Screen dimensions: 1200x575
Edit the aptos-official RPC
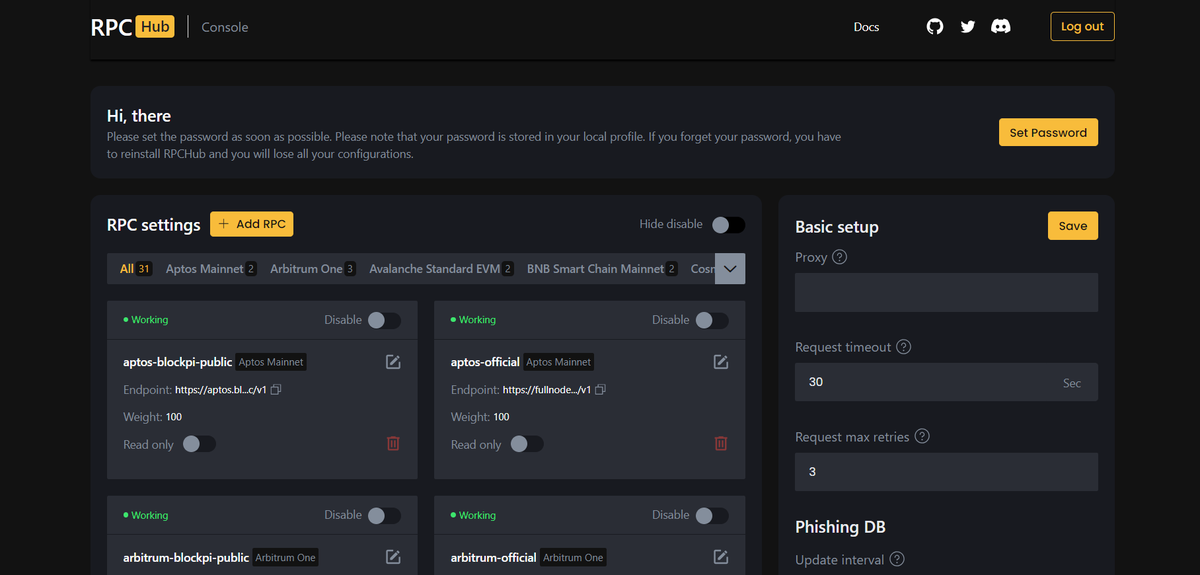click(721, 362)
